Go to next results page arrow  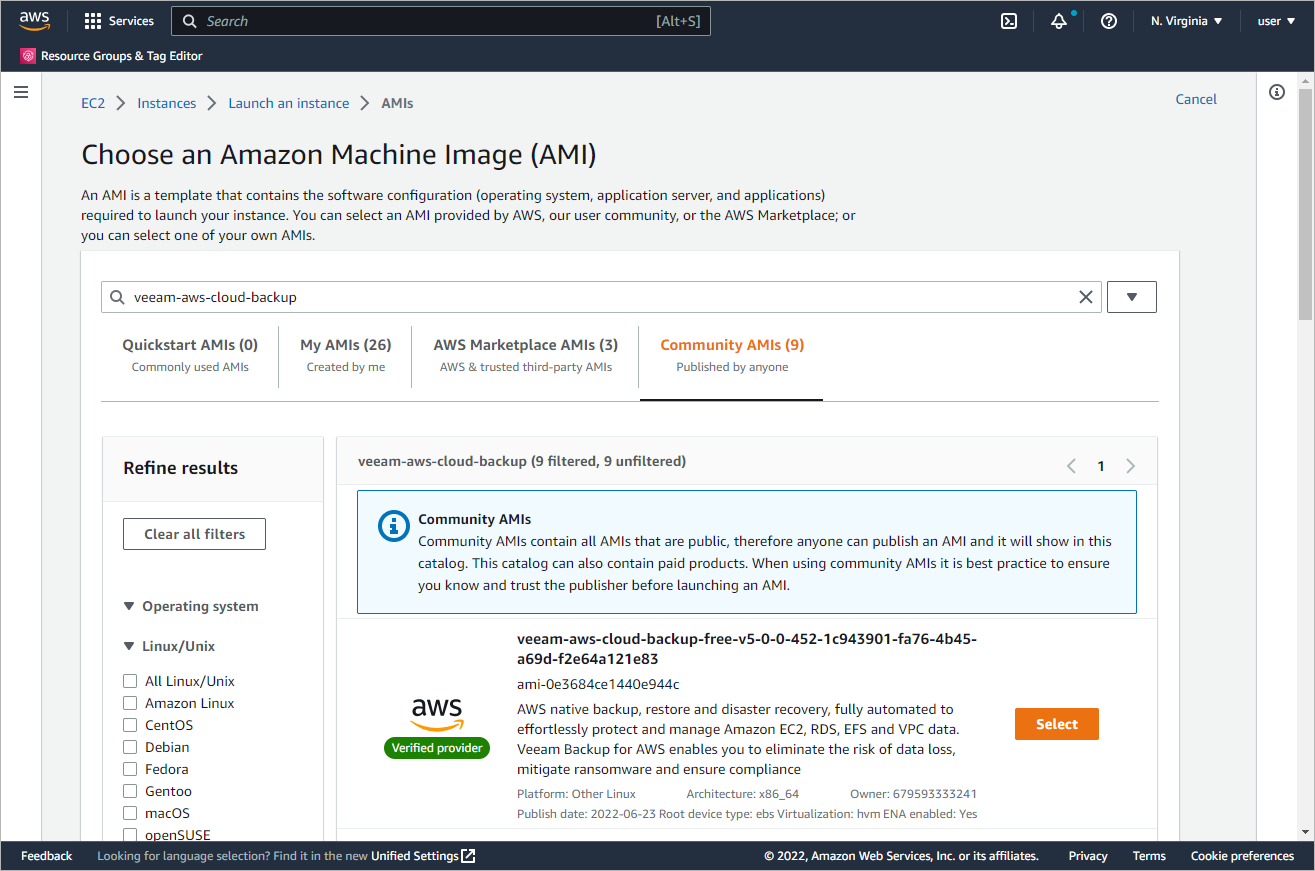(x=1131, y=466)
